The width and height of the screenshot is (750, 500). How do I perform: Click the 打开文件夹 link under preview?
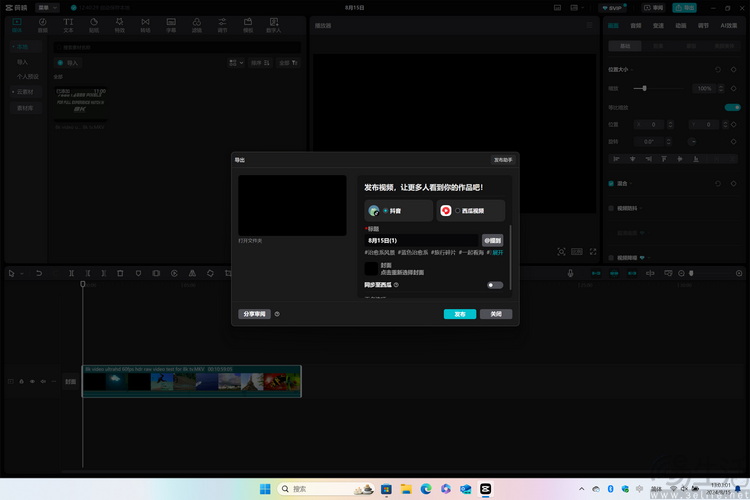(250, 241)
